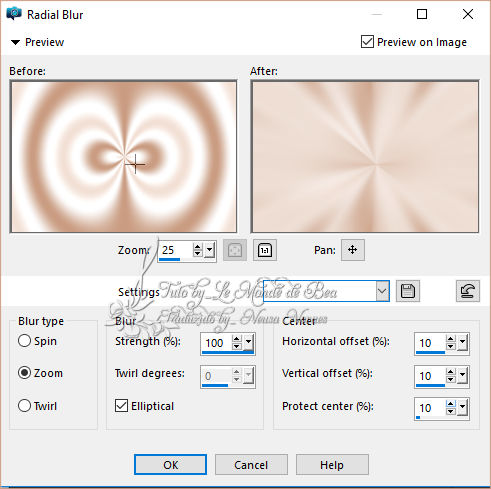Viewport: 491px width, 489px height.
Task: Select the Twirl blur type
Action: 24,406
